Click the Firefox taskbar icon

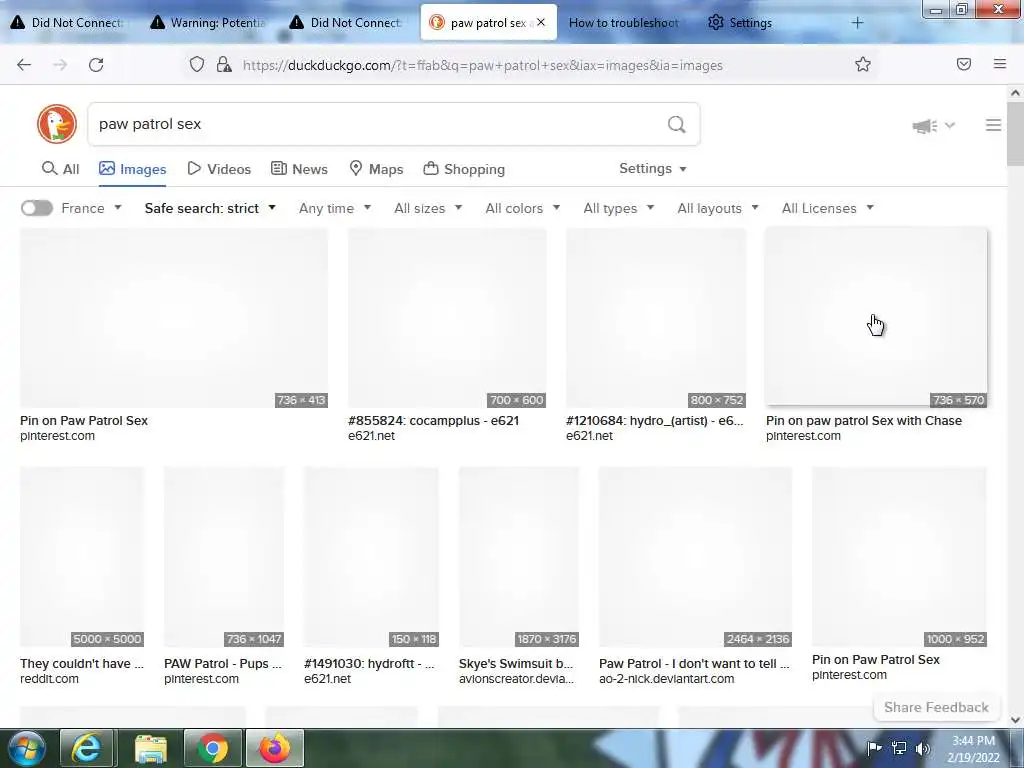[274, 748]
